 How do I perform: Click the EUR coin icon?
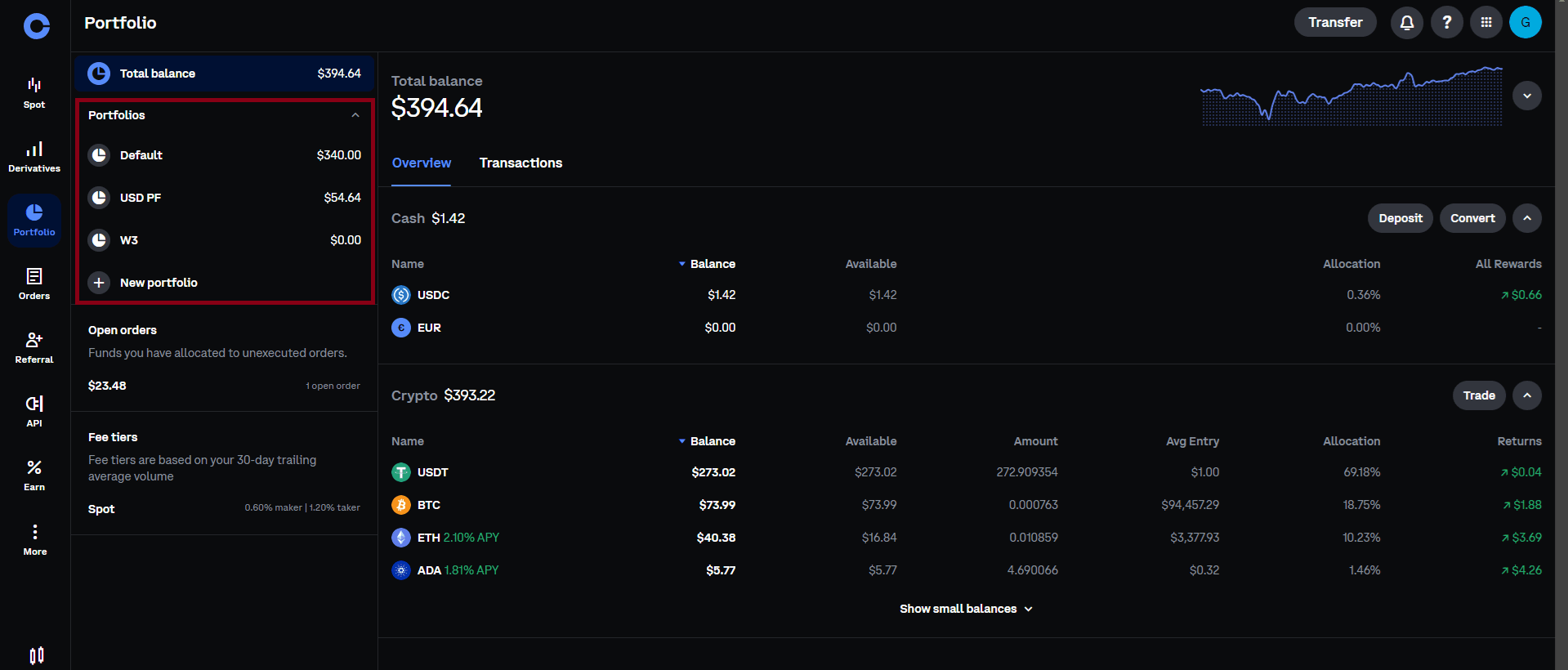tap(401, 328)
